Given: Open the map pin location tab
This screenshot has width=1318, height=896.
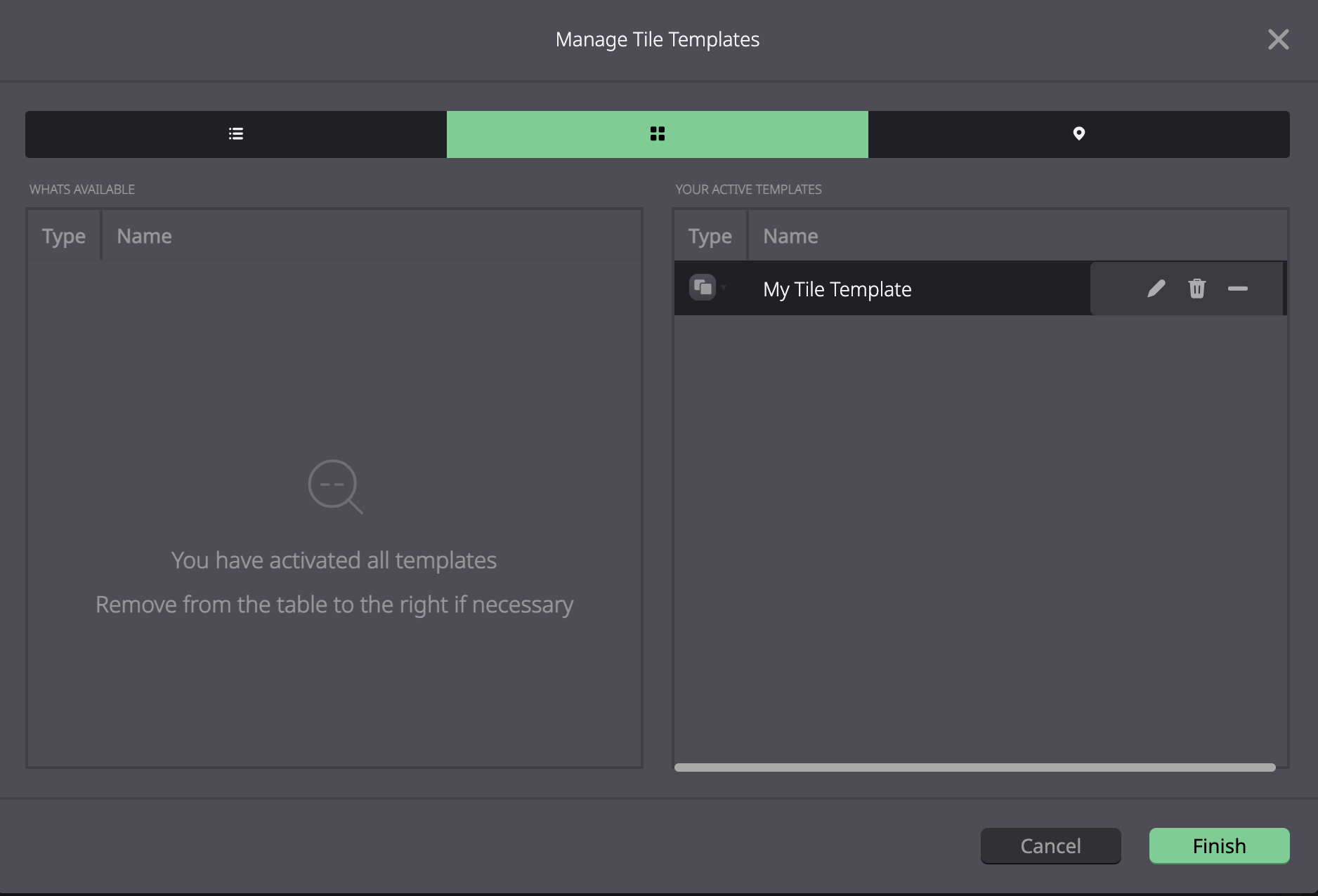Looking at the screenshot, I should point(1079,134).
